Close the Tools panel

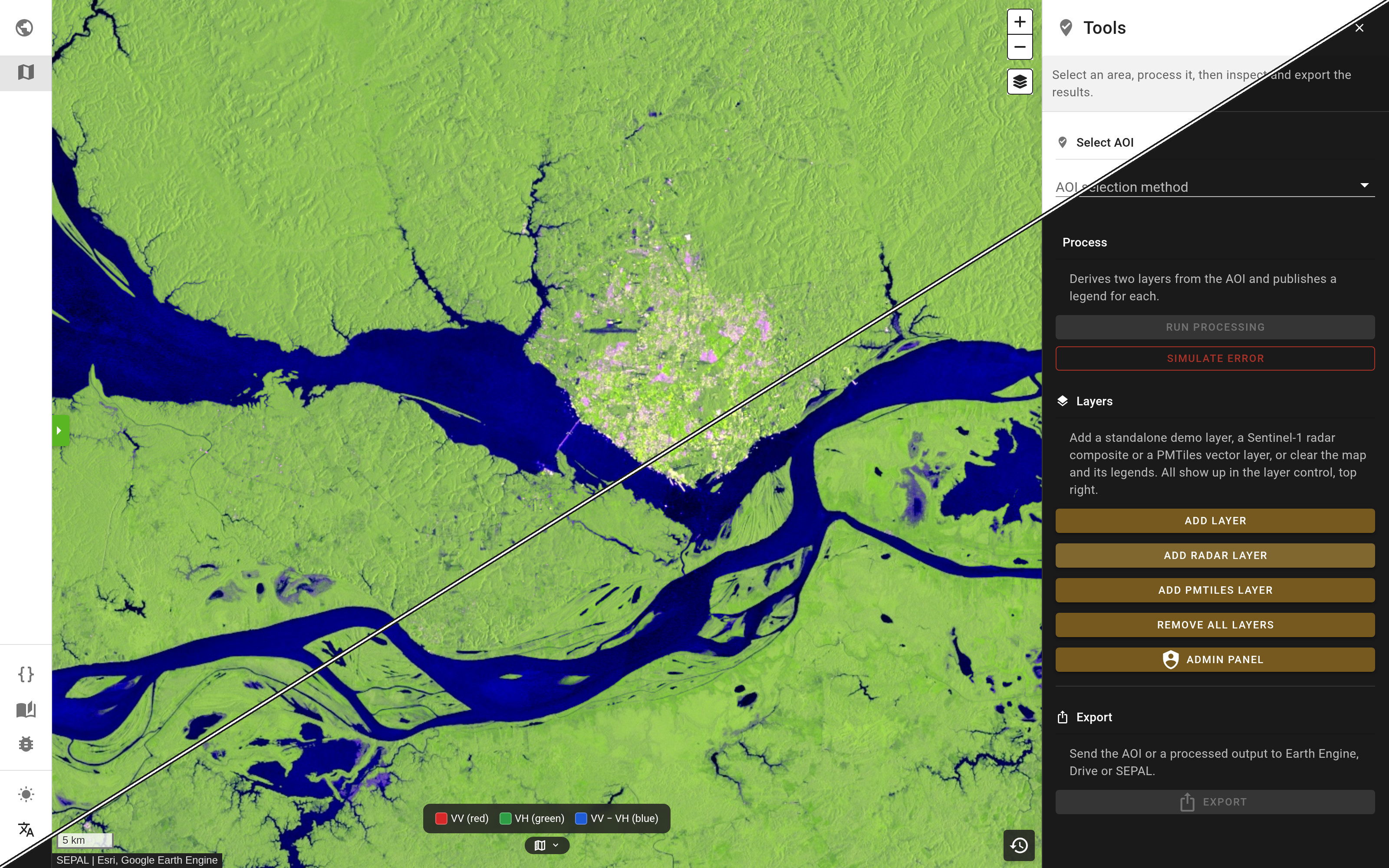coord(1359,27)
